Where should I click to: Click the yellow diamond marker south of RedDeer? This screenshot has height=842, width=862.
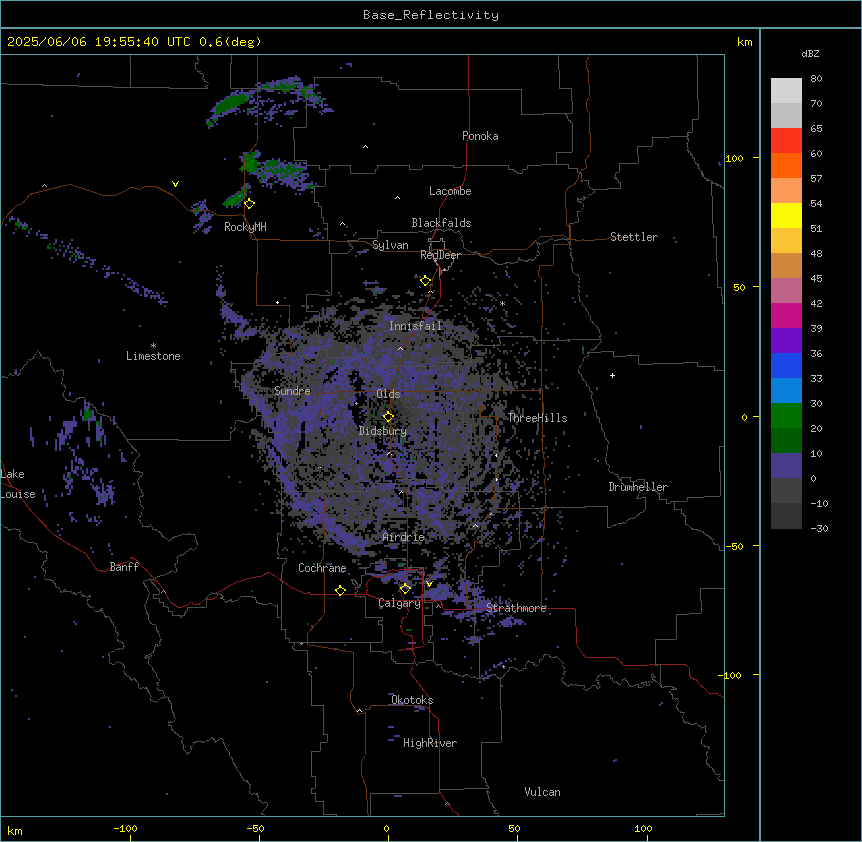click(426, 281)
